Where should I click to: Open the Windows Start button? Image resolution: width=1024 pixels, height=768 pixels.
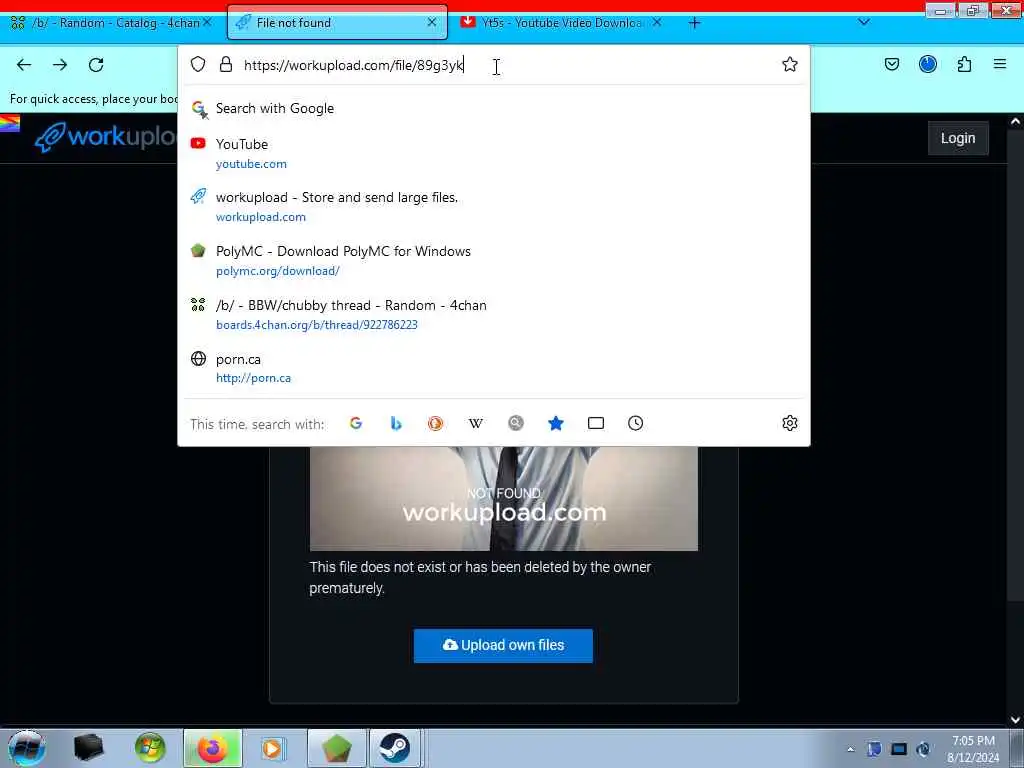pyautogui.click(x=26, y=748)
